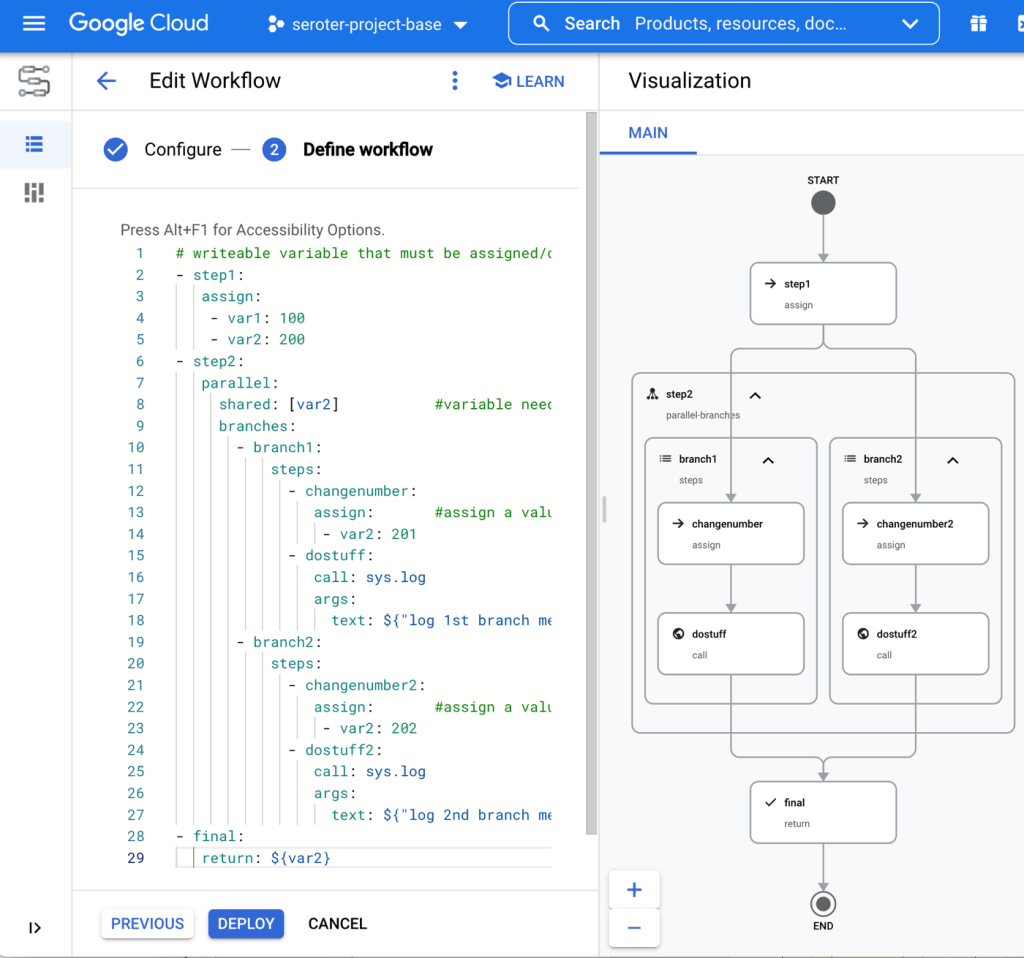Switch to the MAIN visualization tab
The height and width of the screenshot is (958, 1024).
648,131
